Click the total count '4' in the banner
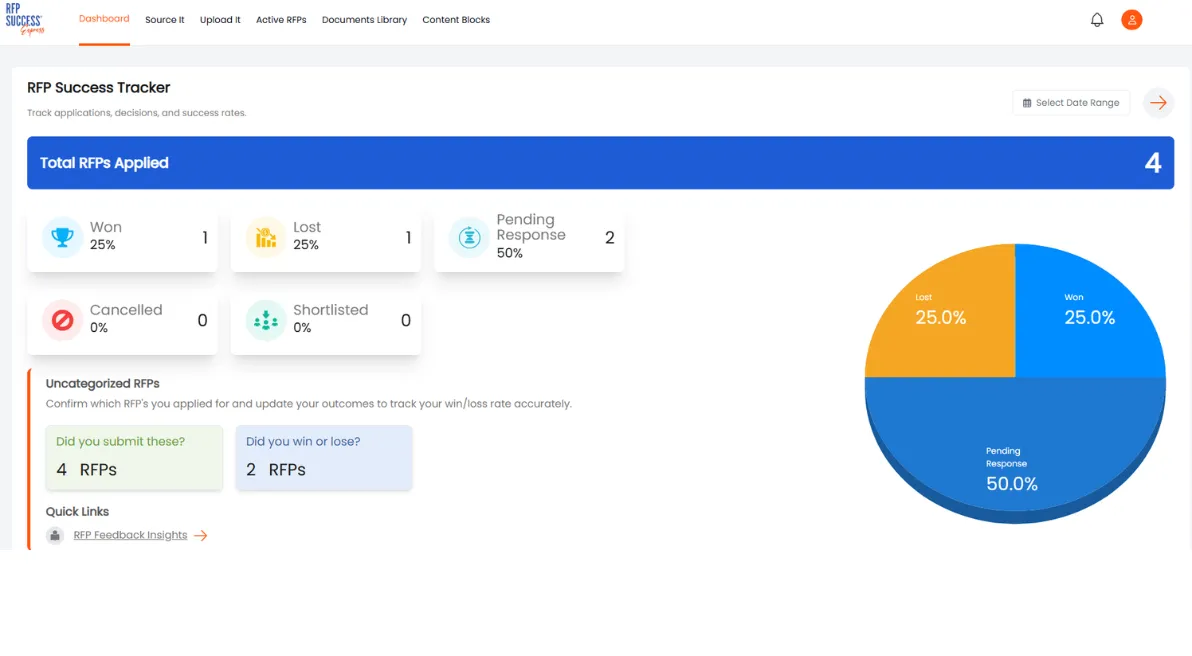1192x656 pixels. pyautogui.click(x=1152, y=163)
